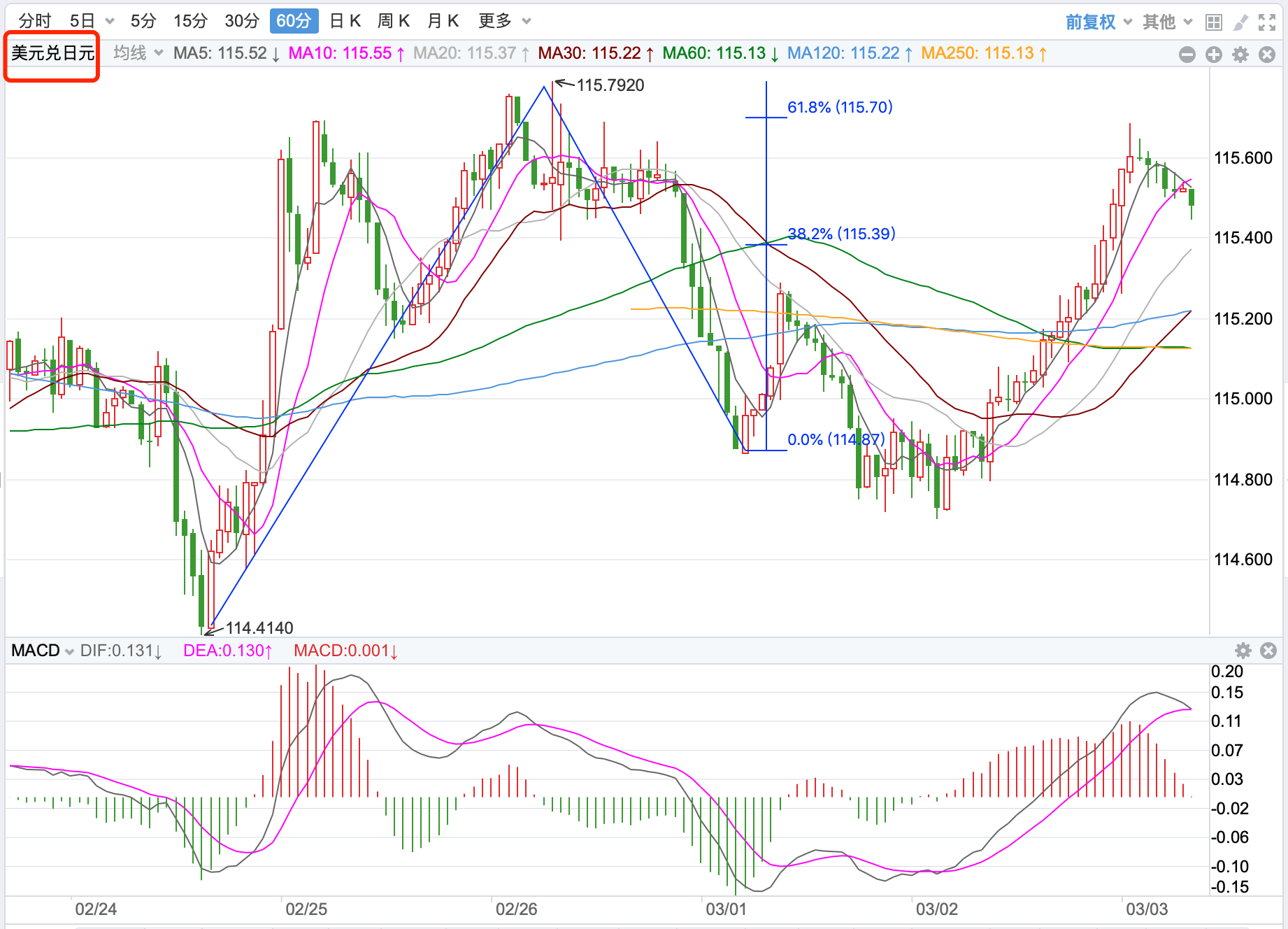Click the DIF:0.131 value label
The height and width of the screenshot is (929, 1288).
(121, 651)
